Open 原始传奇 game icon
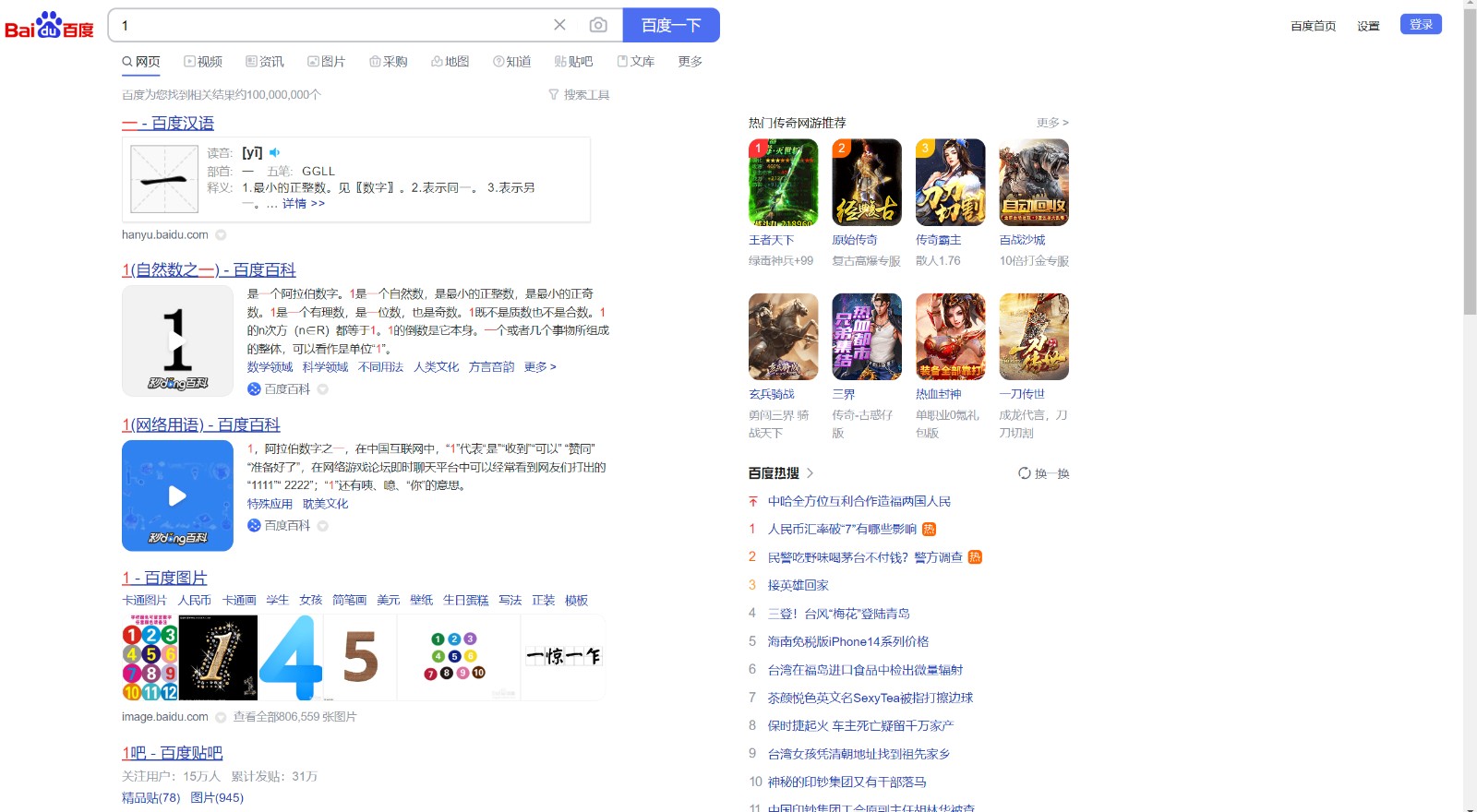The height and width of the screenshot is (812, 1477). click(867, 183)
